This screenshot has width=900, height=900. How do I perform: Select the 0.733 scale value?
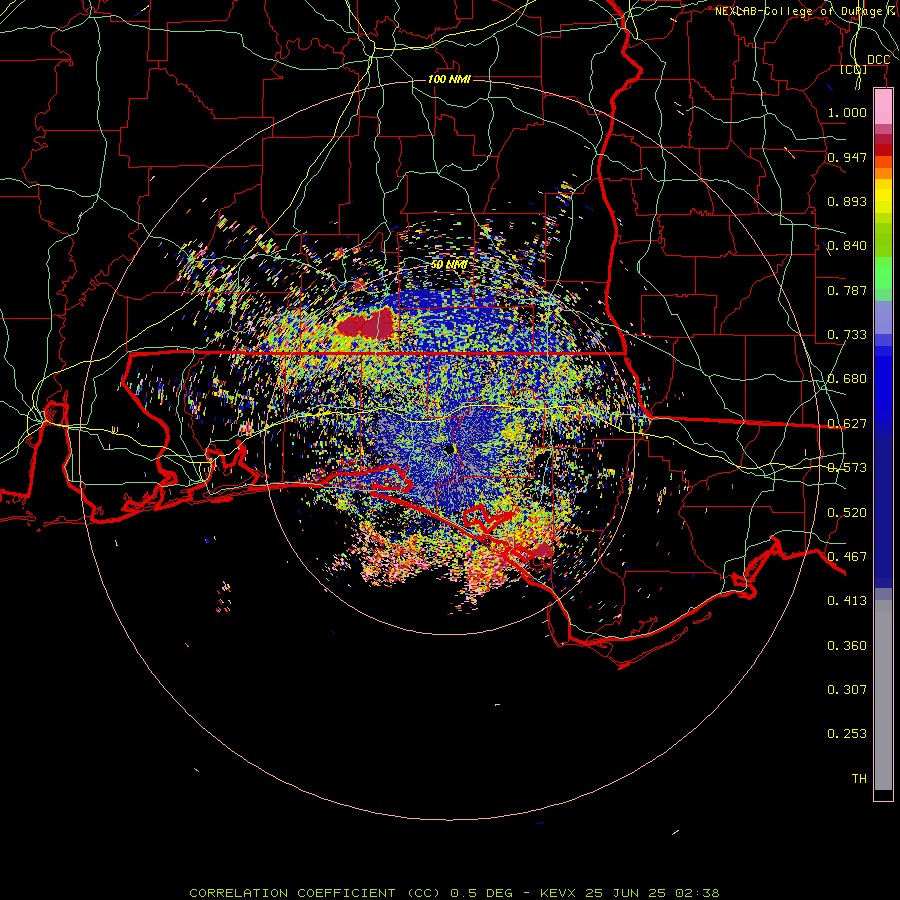pos(847,335)
